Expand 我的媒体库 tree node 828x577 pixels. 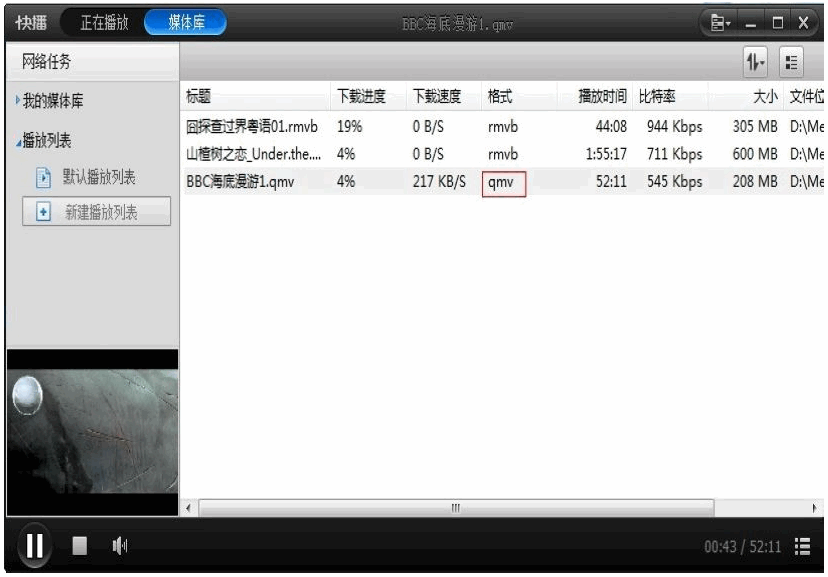click(x=18, y=100)
